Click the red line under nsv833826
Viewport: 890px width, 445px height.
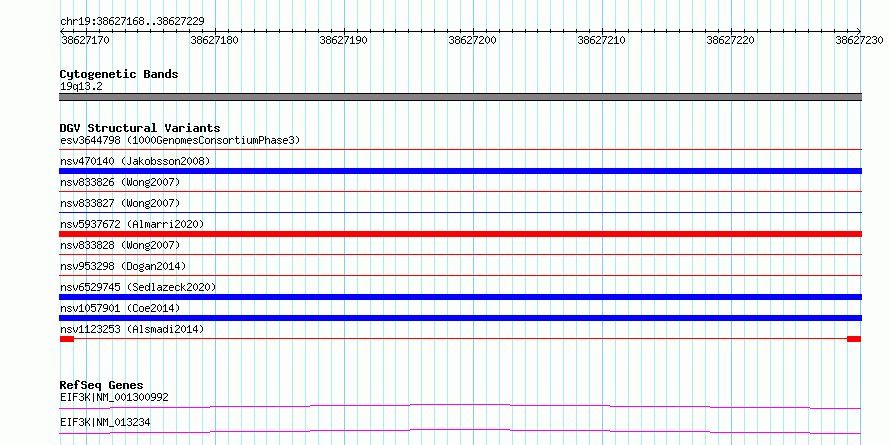pos(460,192)
